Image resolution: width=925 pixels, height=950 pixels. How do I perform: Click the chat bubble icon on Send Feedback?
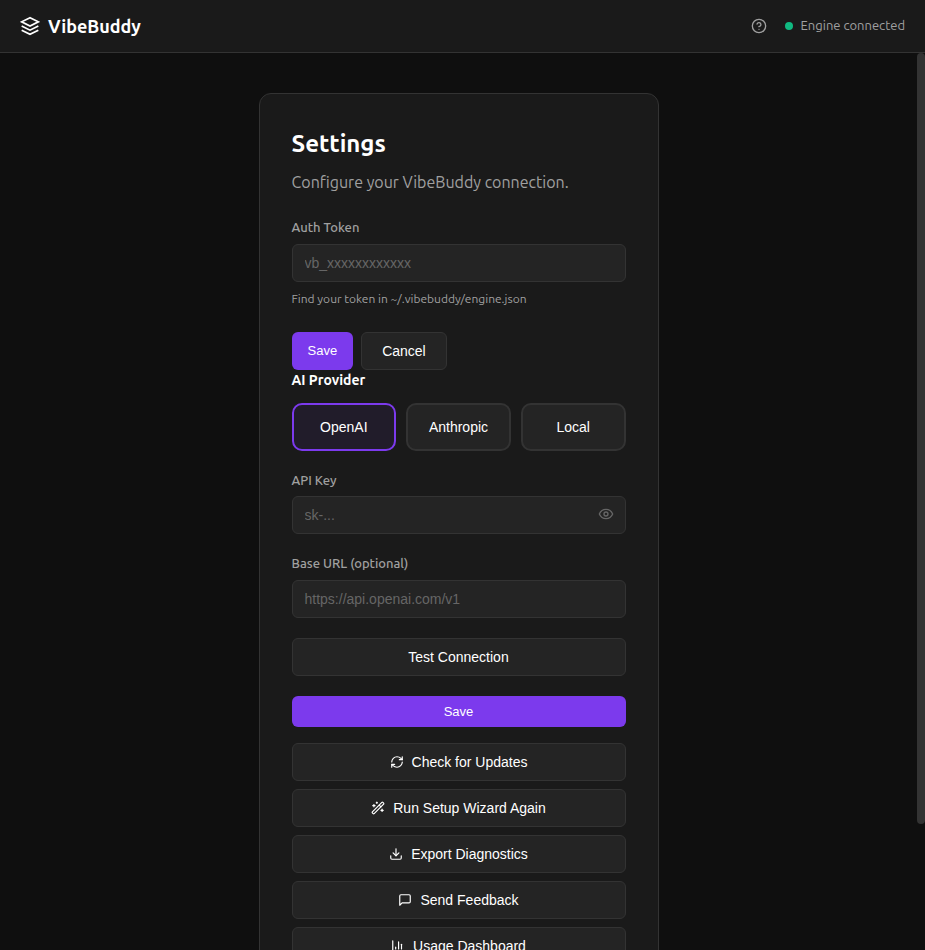(404, 900)
